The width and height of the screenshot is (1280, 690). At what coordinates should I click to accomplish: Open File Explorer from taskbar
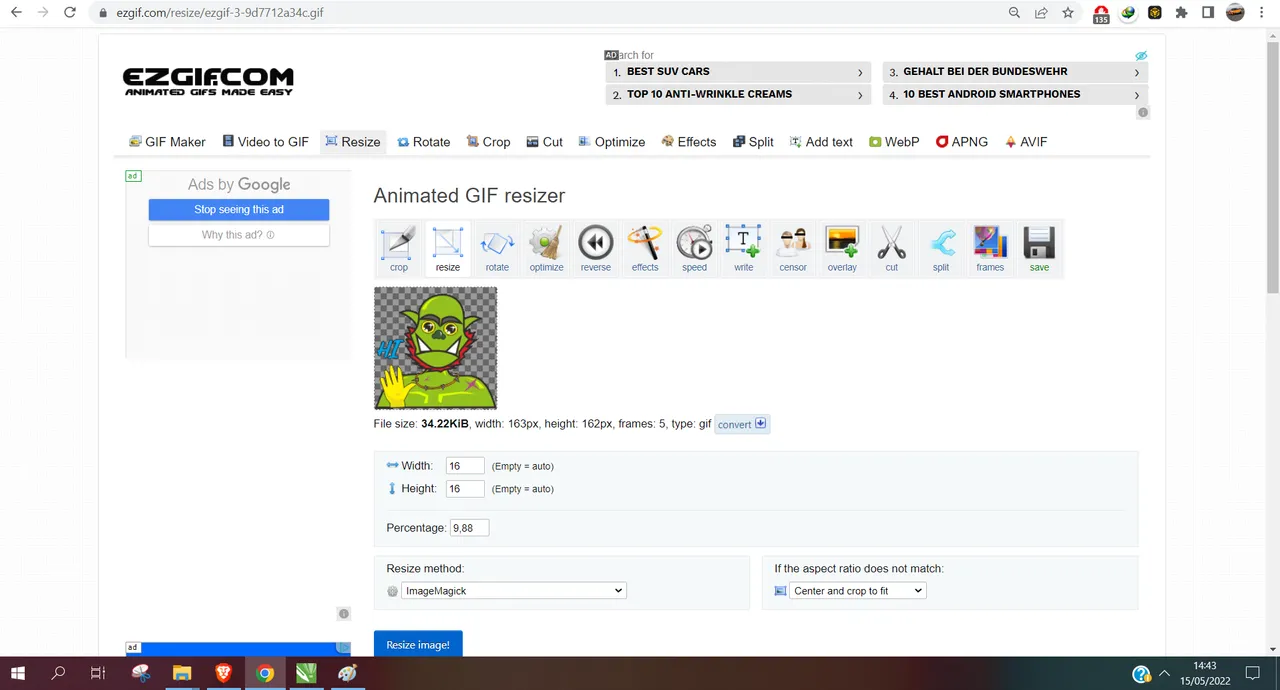pyautogui.click(x=181, y=673)
